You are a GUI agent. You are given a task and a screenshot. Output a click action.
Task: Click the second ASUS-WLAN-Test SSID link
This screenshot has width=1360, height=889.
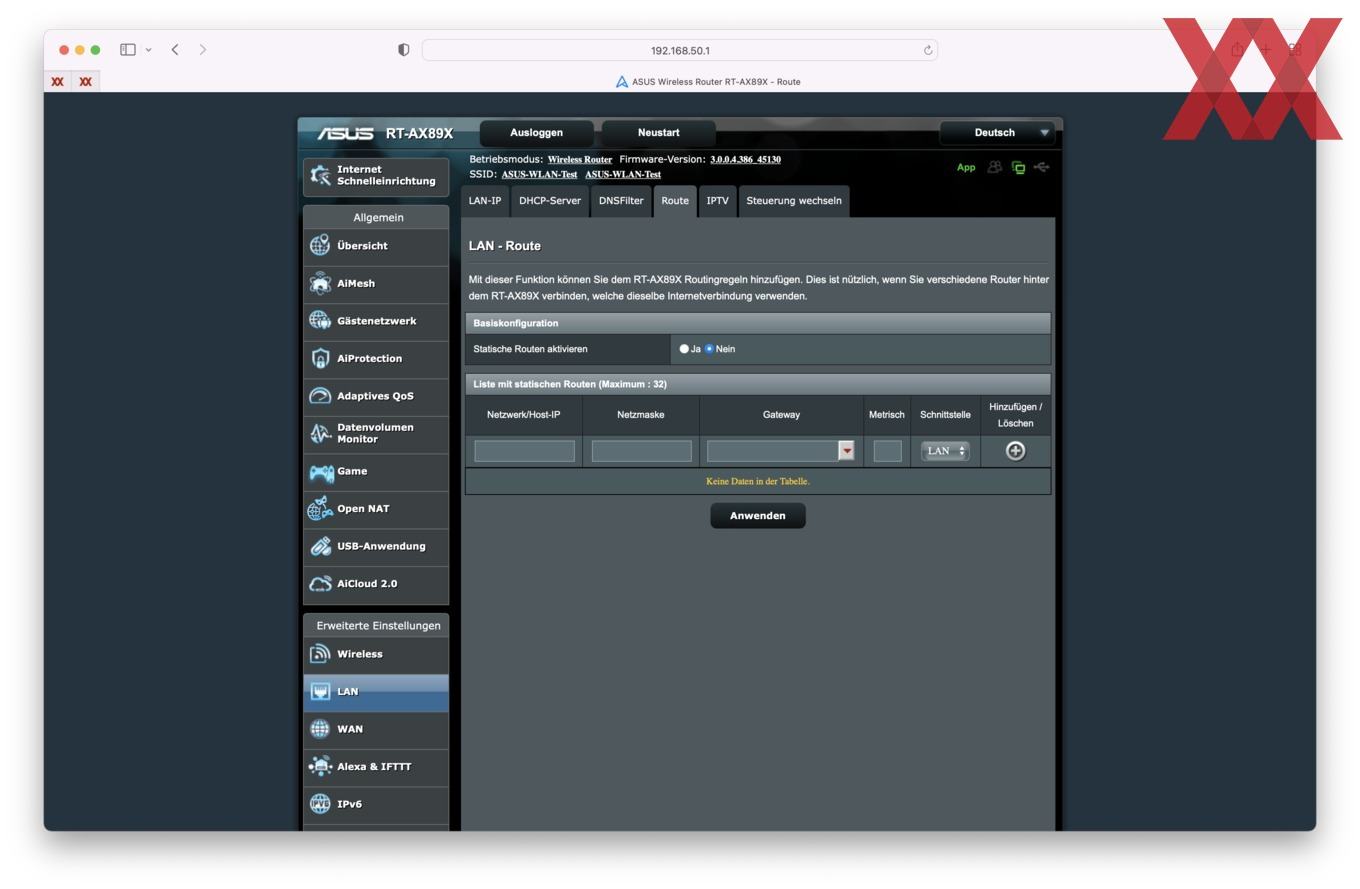coord(623,175)
